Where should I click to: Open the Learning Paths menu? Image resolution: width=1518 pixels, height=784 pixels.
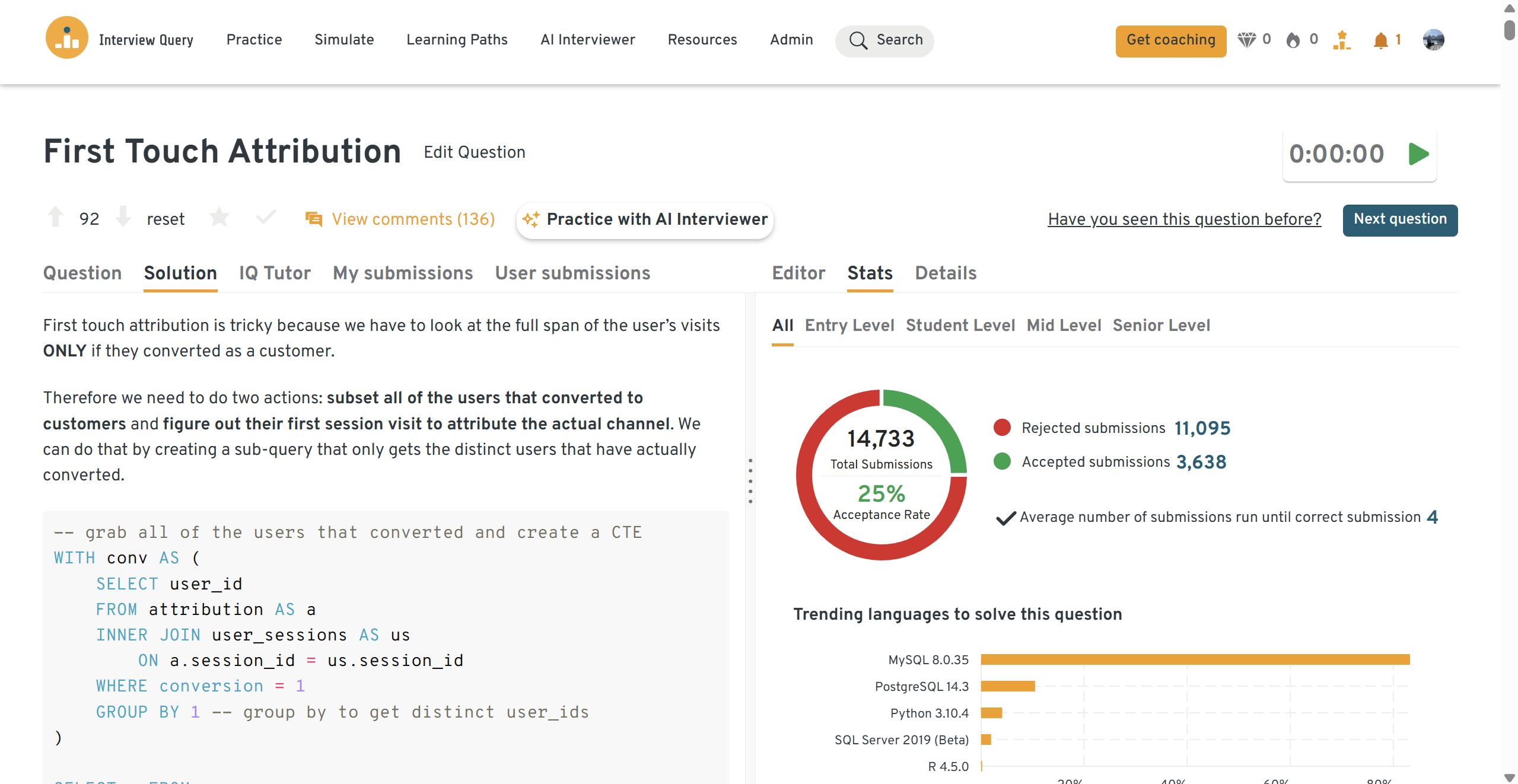(457, 40)
